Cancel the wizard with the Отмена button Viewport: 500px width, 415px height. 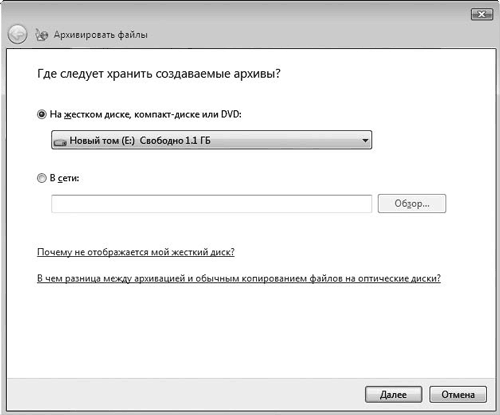(458, 395)
